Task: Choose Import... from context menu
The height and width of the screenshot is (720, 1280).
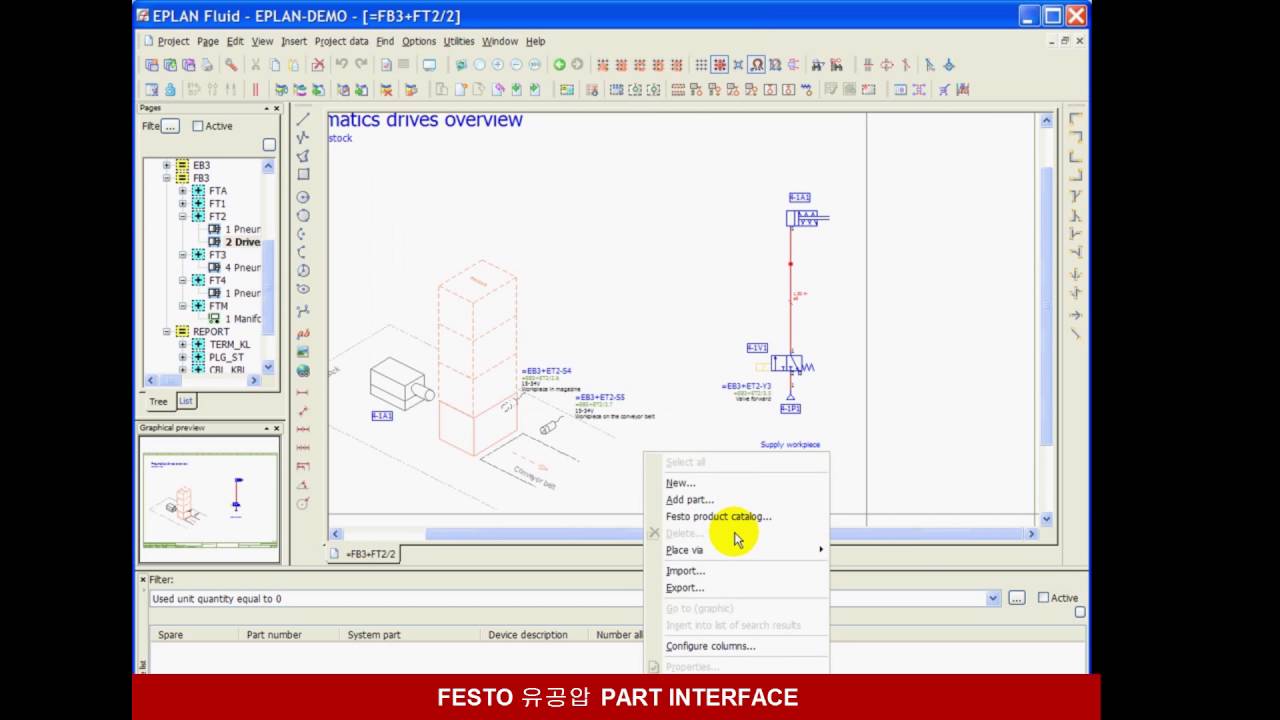Action: [x=686, y=571]
